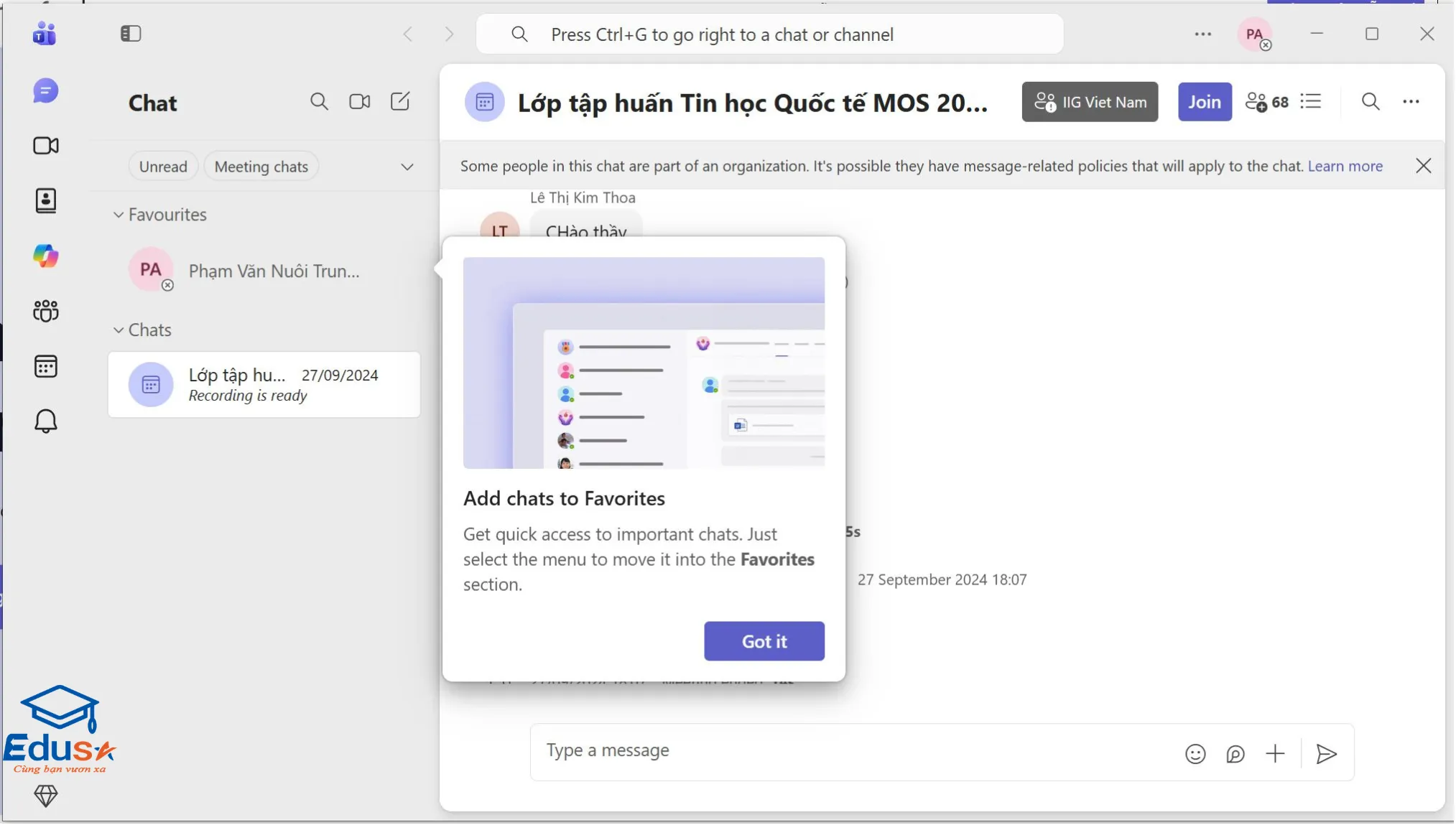Screen dimensions: 1456x825
Task: Click the Favorites tip illustration
Action: (x=644, y=363)
